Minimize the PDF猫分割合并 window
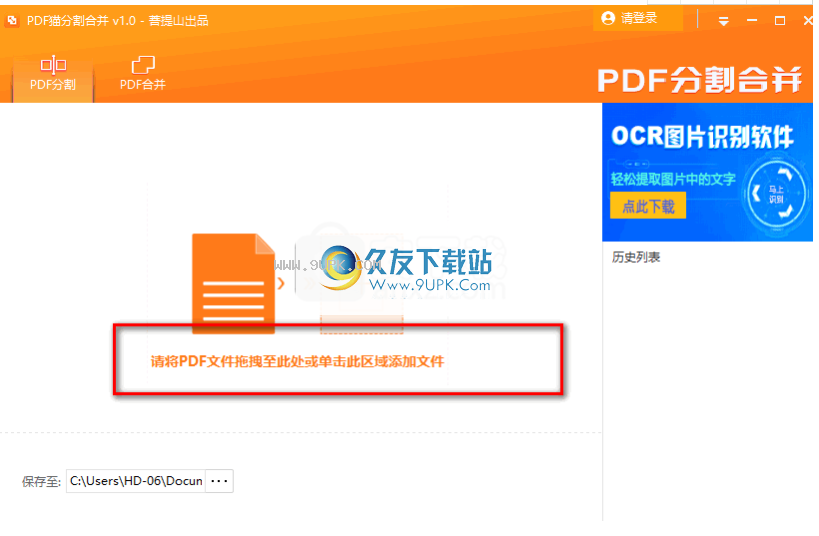Image resolution: width=819 pixels, height=536 pixels. [752, 21]
